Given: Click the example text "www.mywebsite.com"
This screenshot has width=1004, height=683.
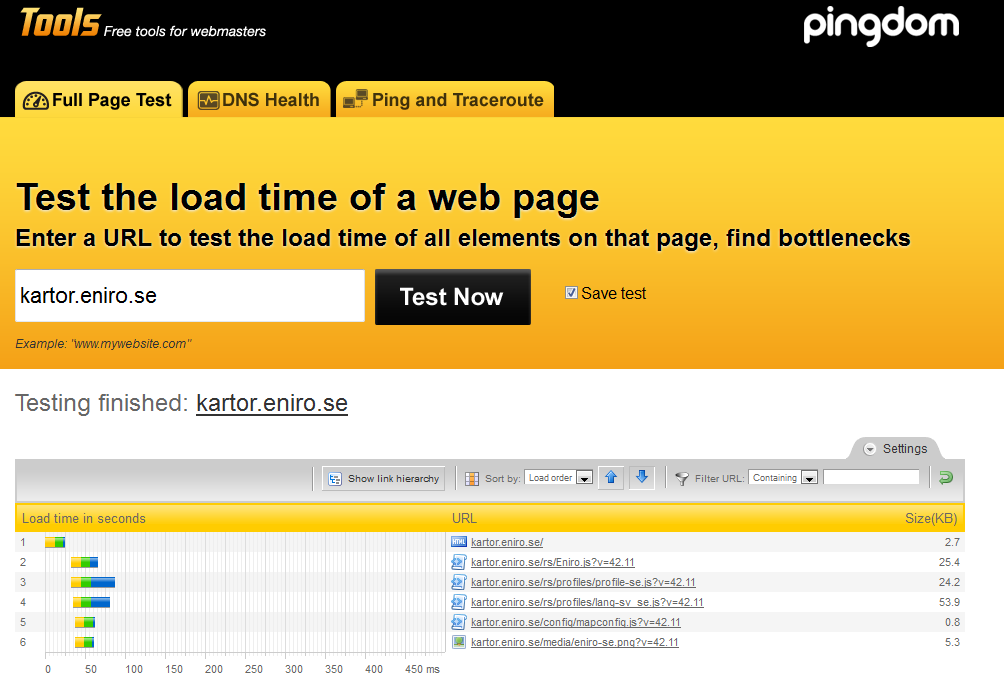Looking at the screenshot, I should point(131,344).
